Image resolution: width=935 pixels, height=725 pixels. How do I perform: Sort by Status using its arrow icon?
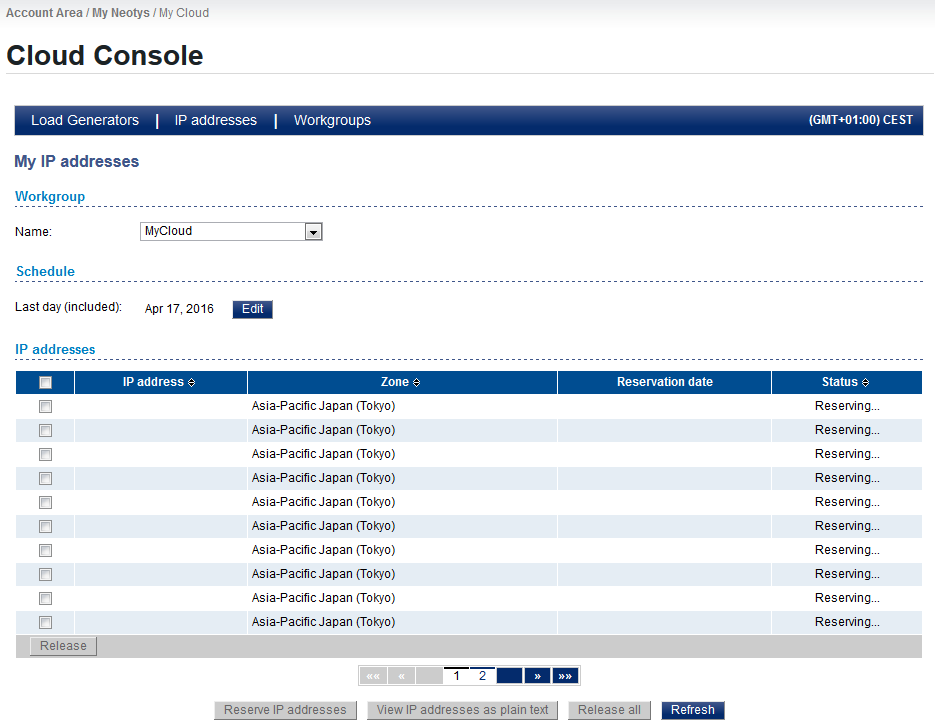pos(865,383)
